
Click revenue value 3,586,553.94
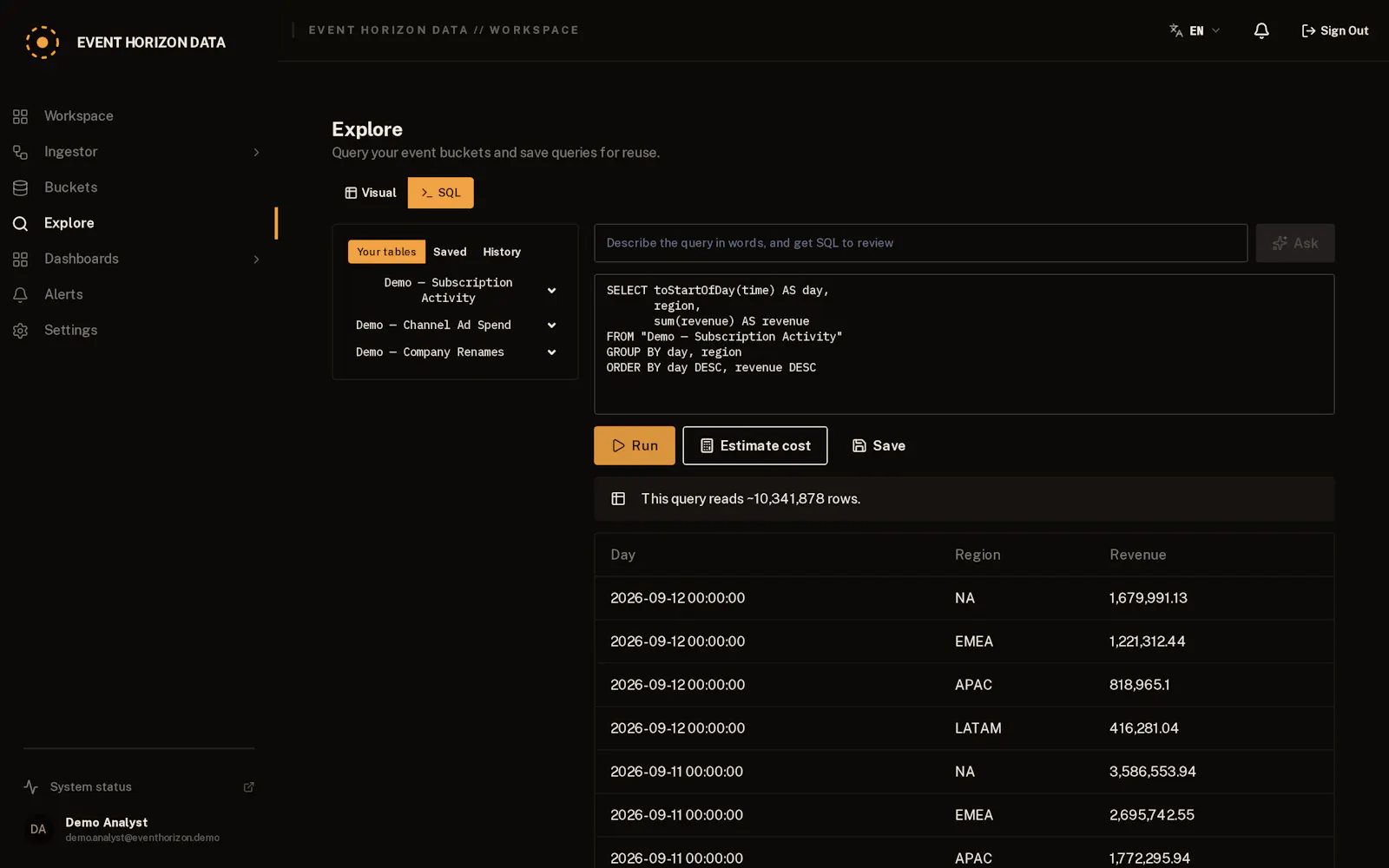(1152, 772)
